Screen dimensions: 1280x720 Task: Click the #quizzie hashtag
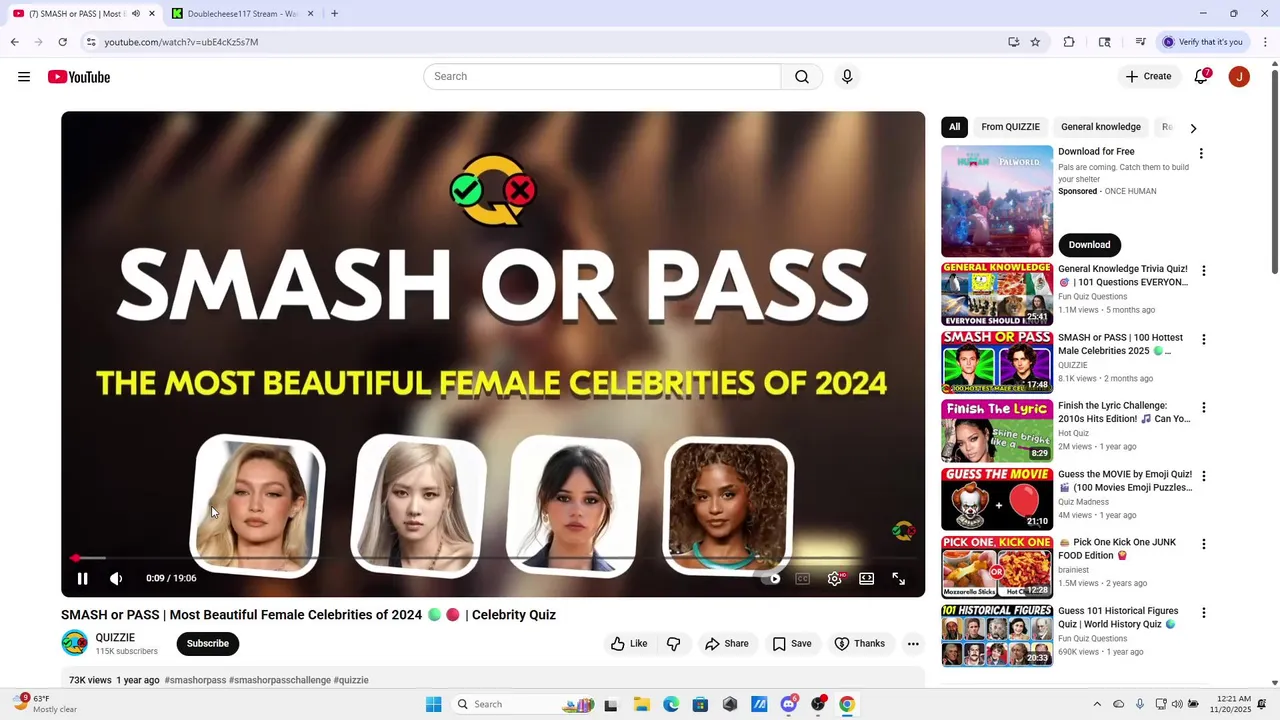click(x=351, y=680)
